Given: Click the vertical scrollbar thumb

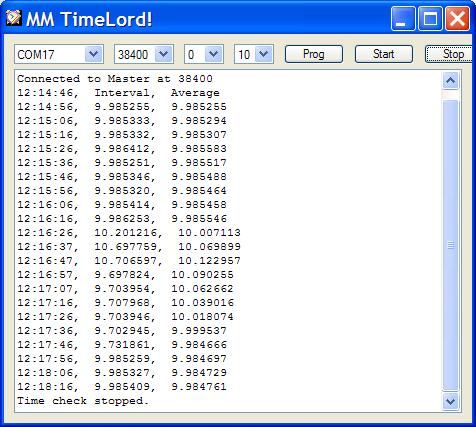Looking at the screenshot, I should (450, 245).
